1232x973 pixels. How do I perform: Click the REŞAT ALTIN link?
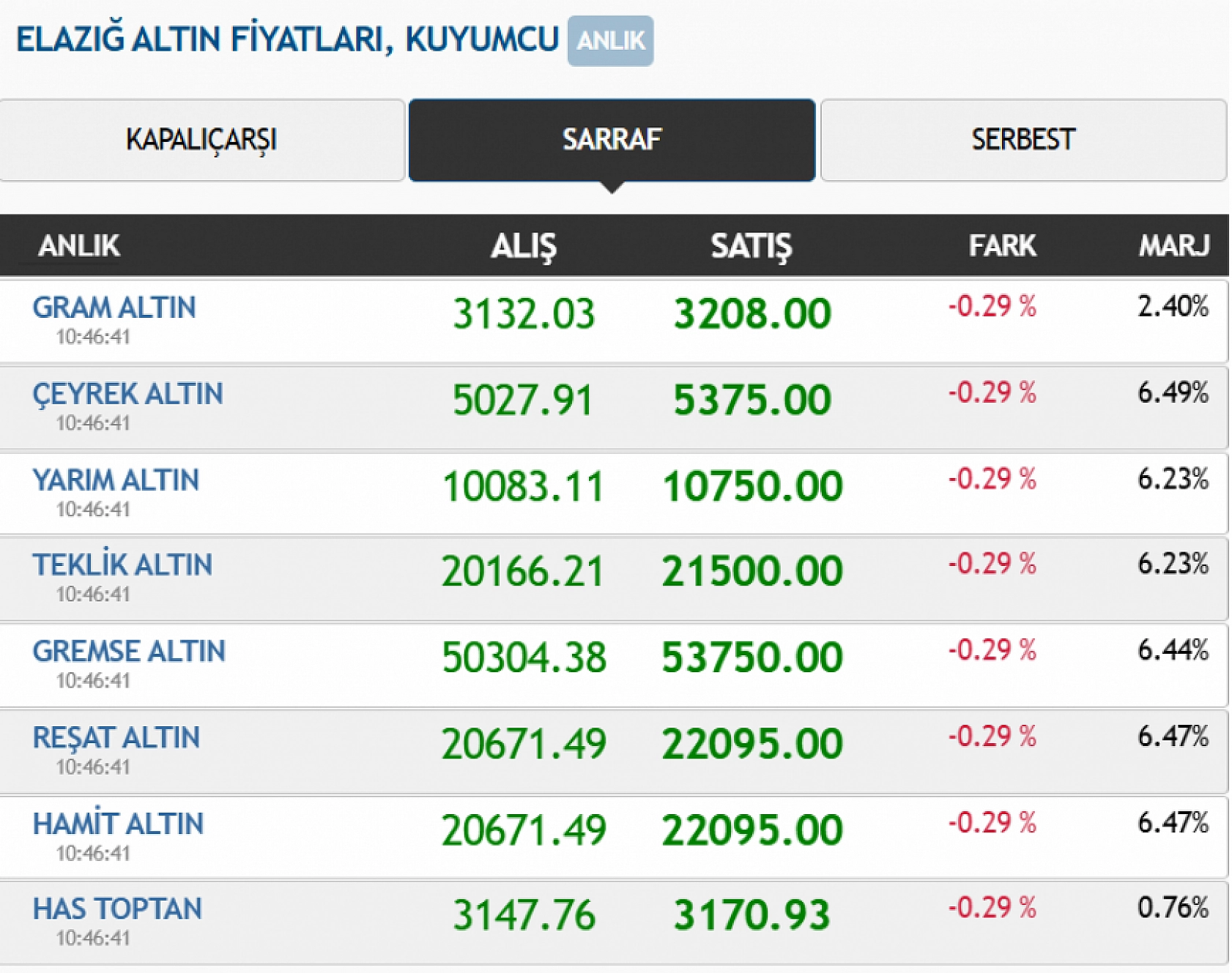pos(116,738)
